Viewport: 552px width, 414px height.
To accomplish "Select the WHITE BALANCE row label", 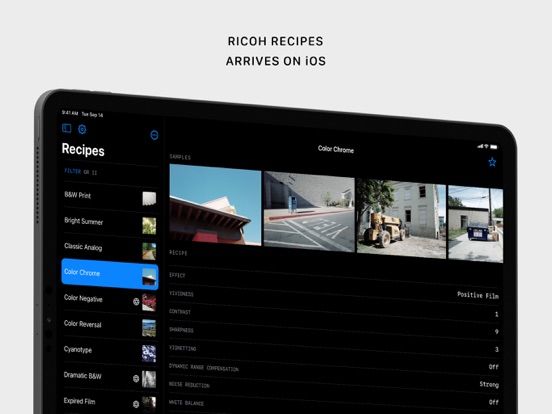I will click(x=187, y=403).
